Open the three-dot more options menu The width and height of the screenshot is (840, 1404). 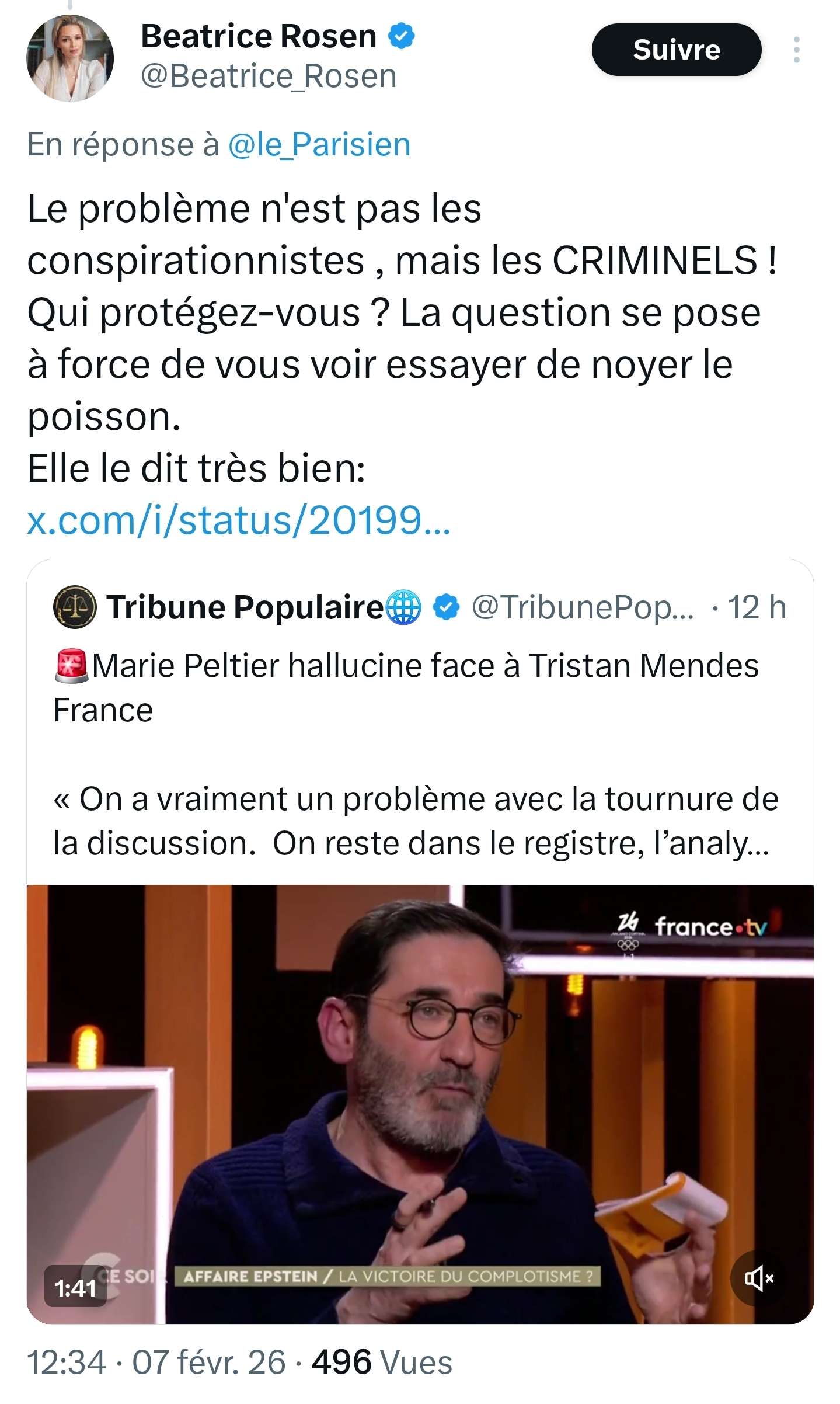pos(796,50)
